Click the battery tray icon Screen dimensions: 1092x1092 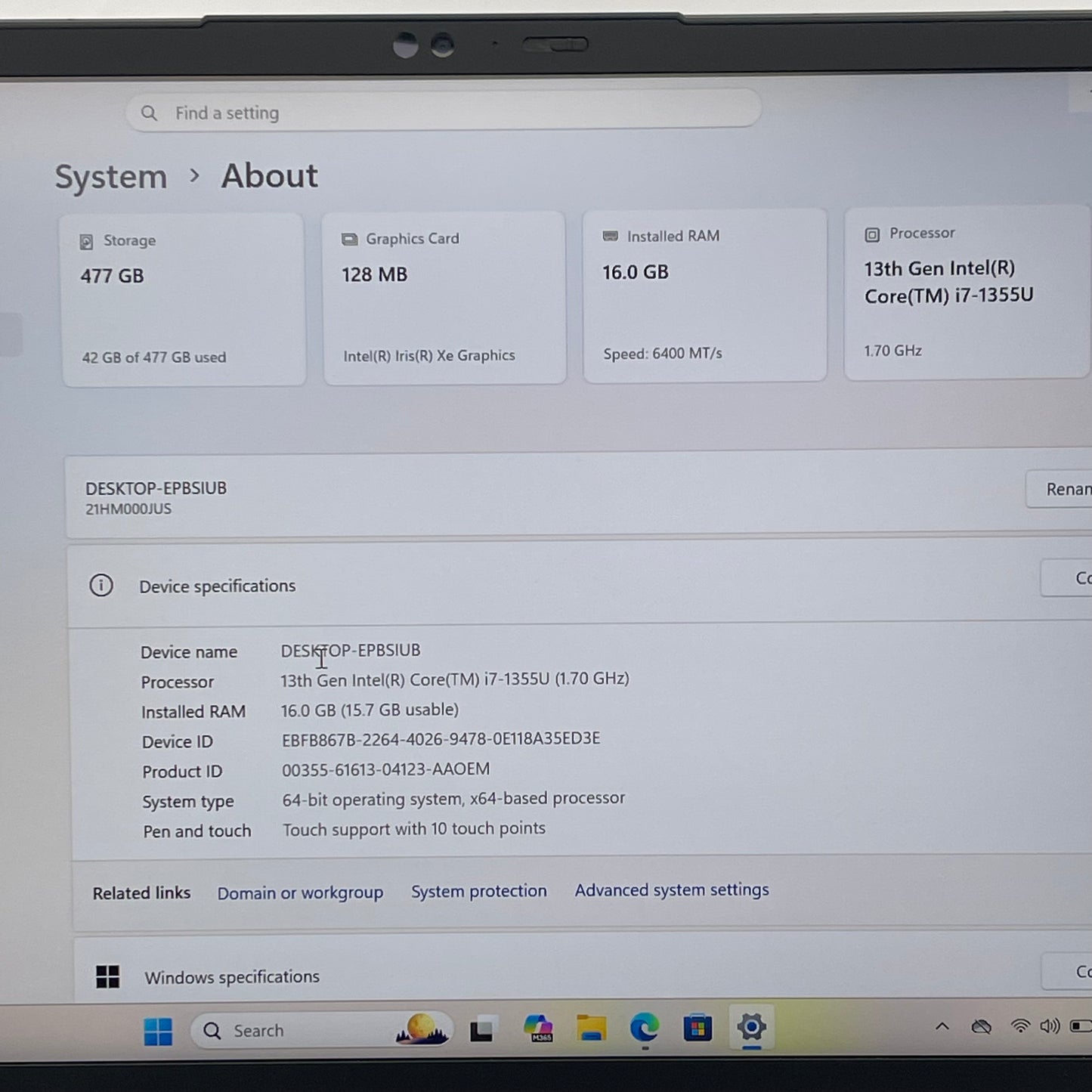point(1081,1025)
